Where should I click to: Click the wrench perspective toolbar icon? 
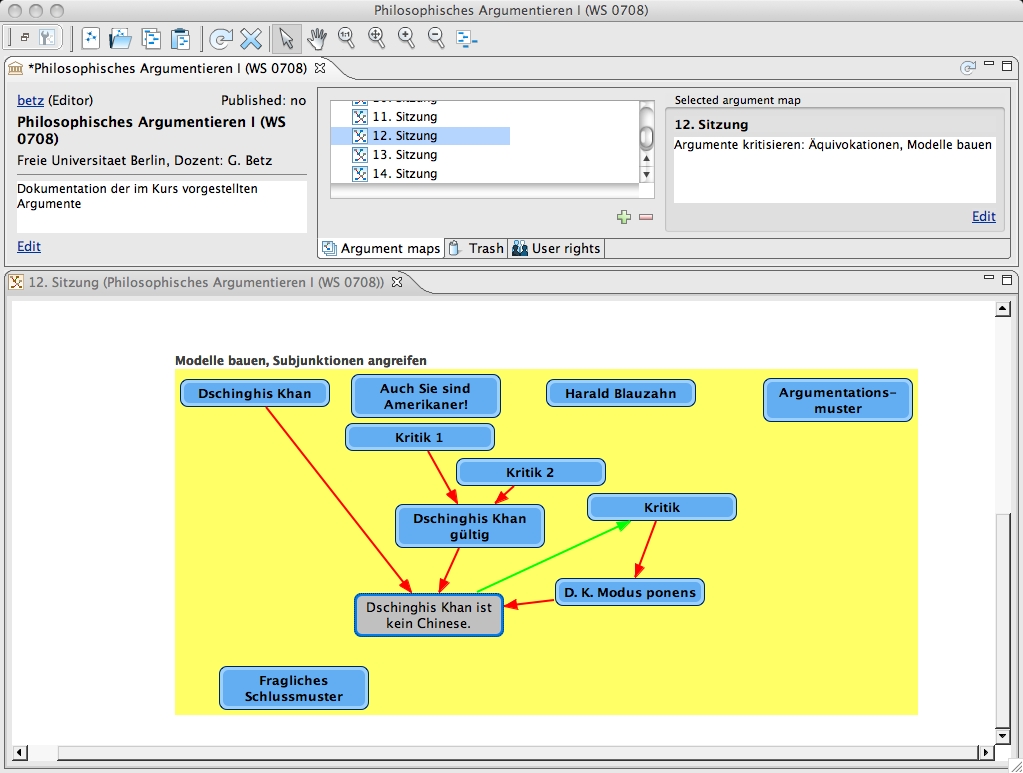coord(47,38)
